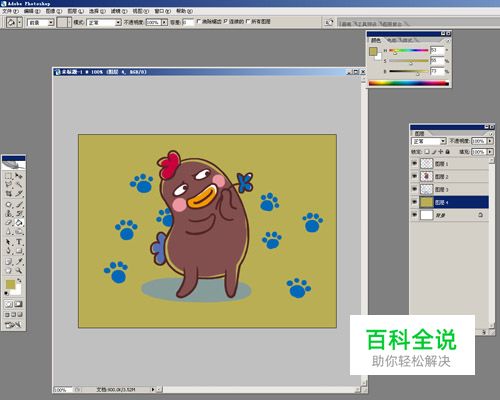Open the File Browser icon in options bar
Screen dimensions: 500x400
point(329,23)
